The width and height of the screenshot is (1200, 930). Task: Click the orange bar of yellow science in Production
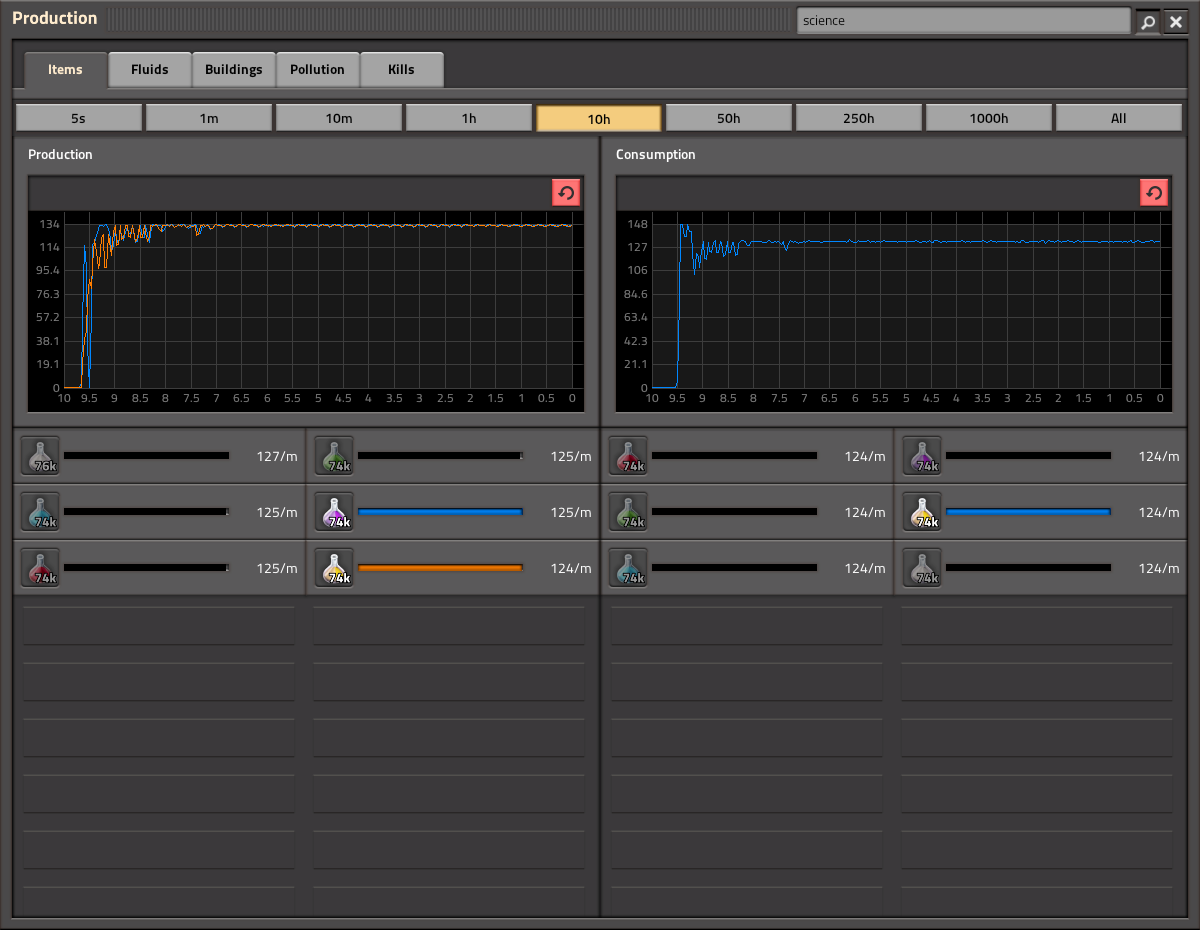tap(440, 568)
